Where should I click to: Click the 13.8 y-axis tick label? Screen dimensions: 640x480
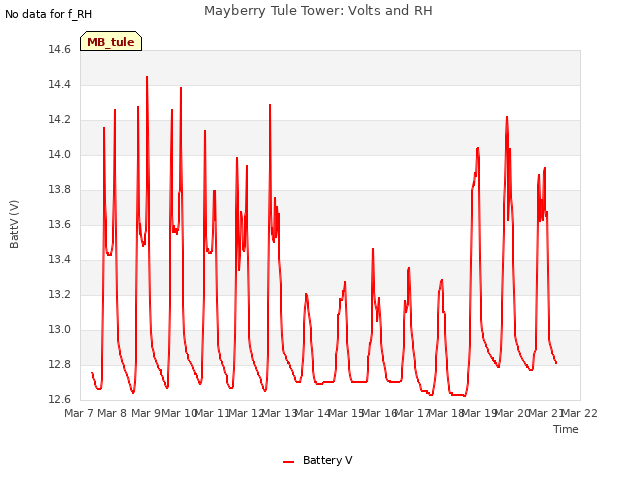[x=59, y=190]
